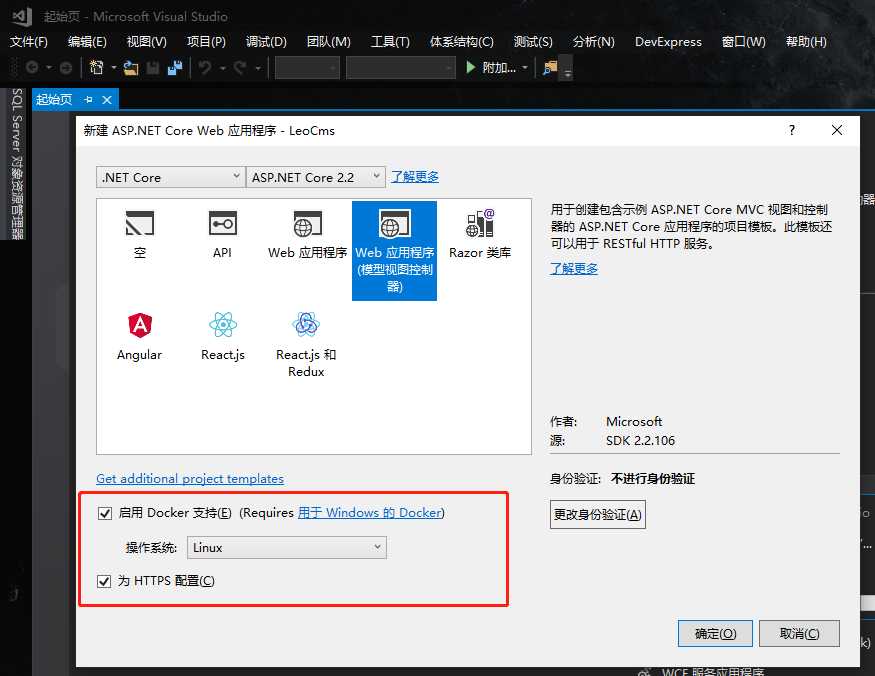Pick the Angular template
875x676 pixels.
pyautogui.click(x=140, y=337)
